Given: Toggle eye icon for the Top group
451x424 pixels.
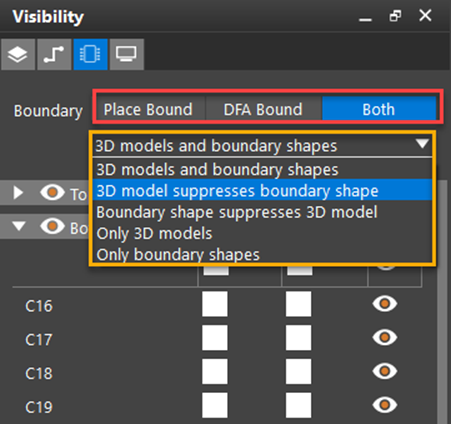Looking at the screenshot, I should pyautogui.click(x=52, y=192).
